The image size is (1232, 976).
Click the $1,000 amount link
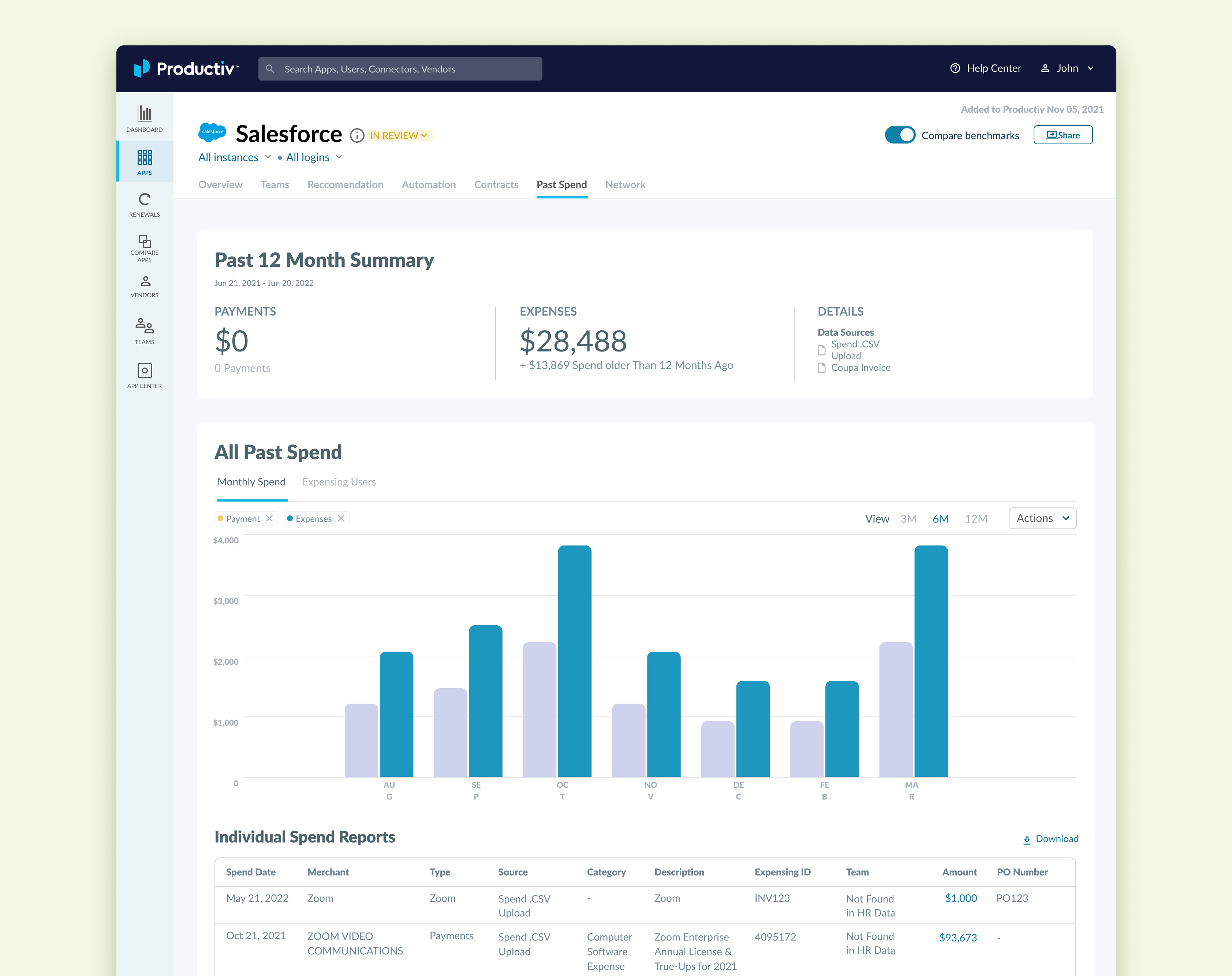pyautogui.click(x=961, y=898)
